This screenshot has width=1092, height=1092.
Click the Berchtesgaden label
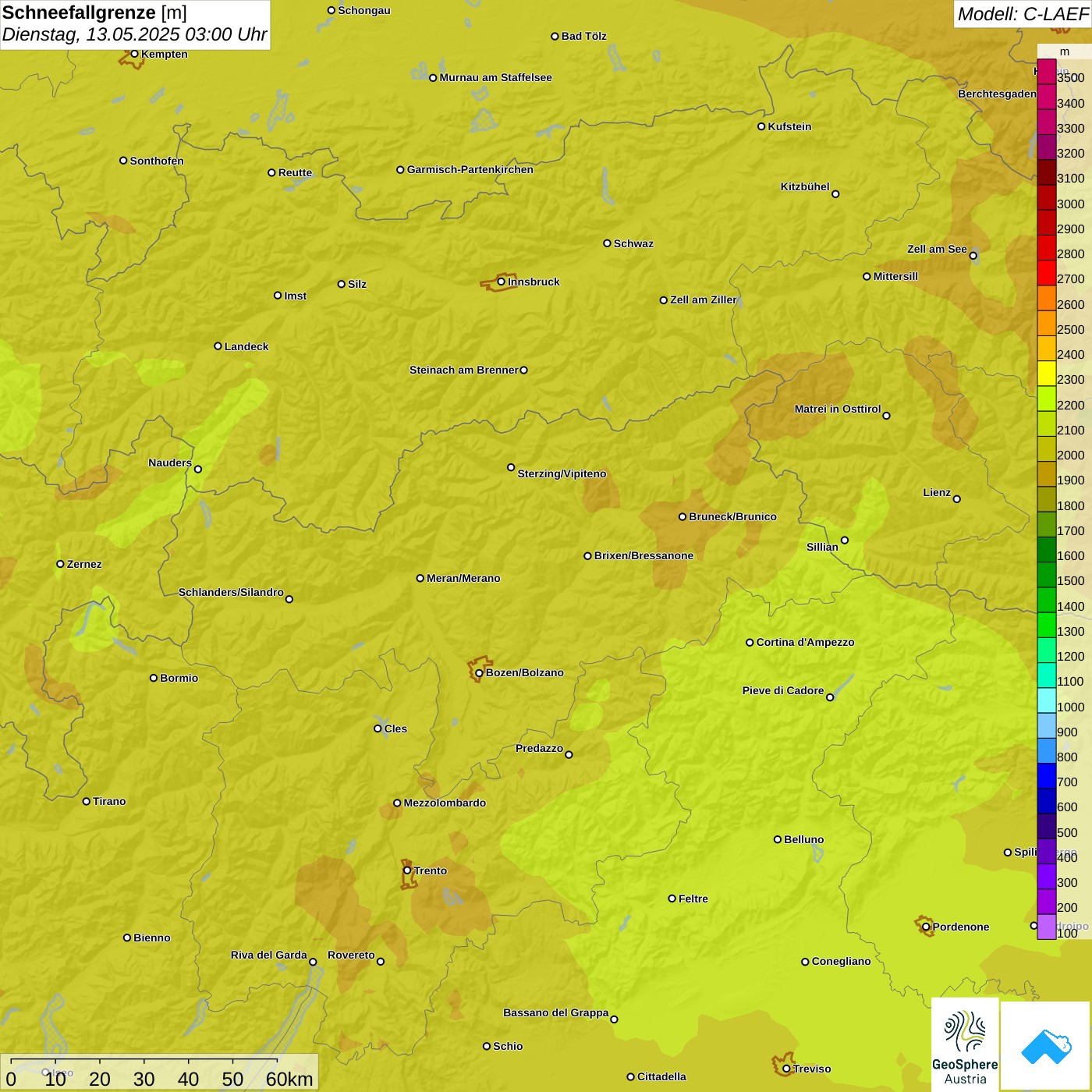coord(997,94)
